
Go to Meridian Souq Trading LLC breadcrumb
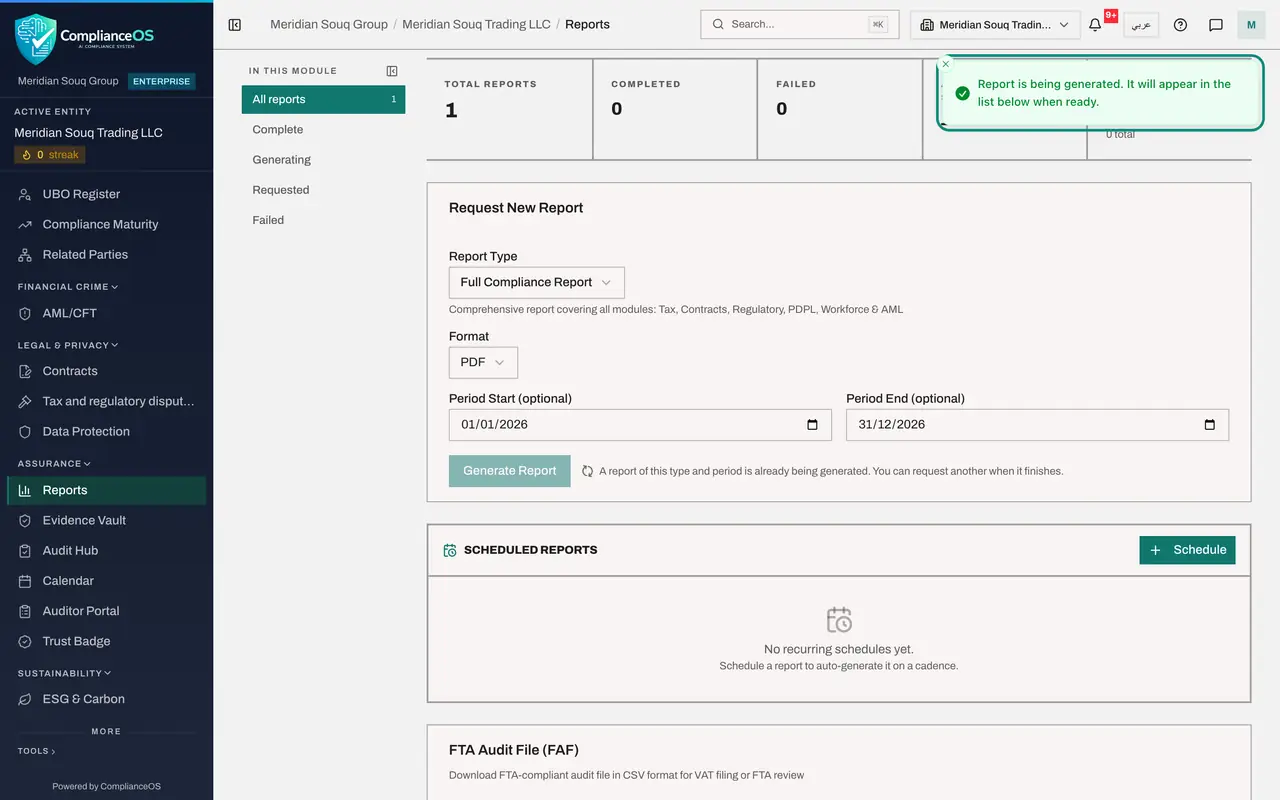476,24
